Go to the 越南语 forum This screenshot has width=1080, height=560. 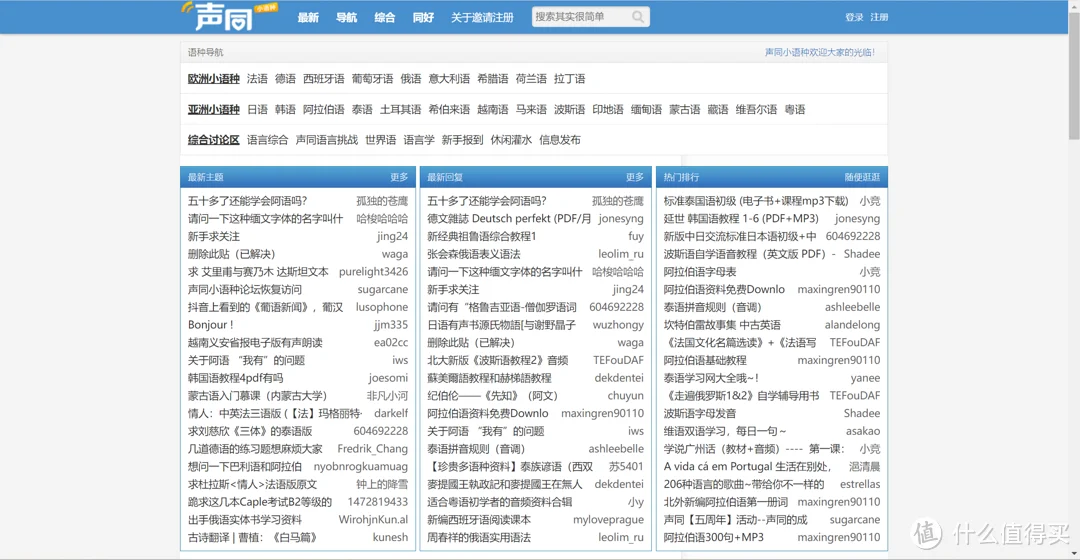492,110
